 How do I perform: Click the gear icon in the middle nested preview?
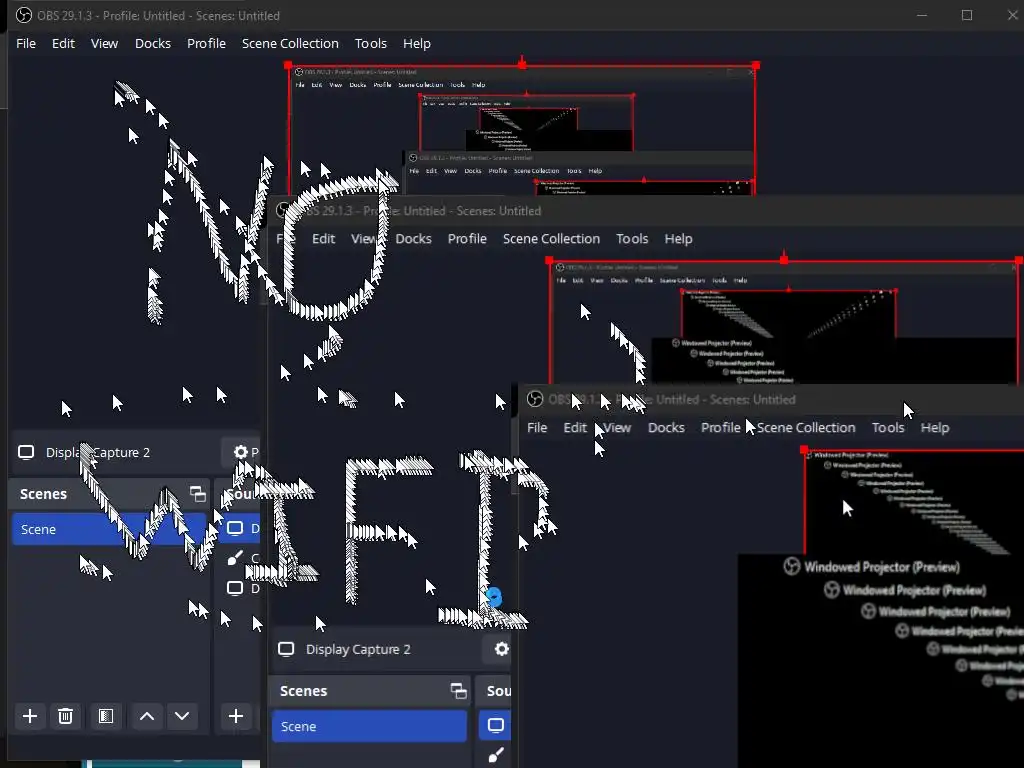click(502, 648)
